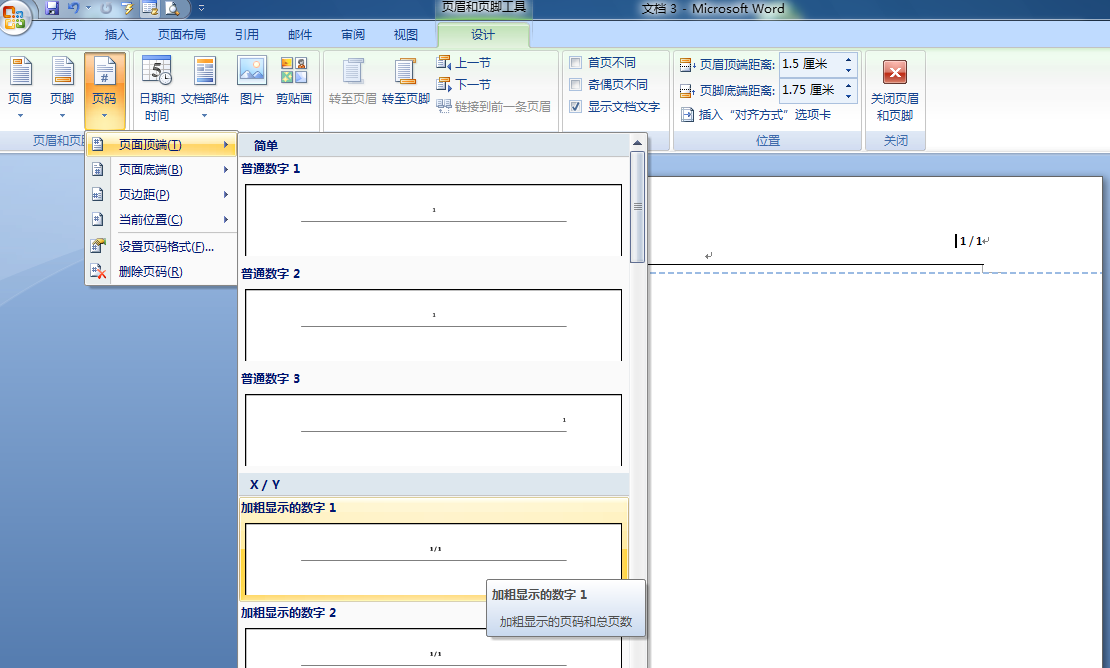Expand the 页眉 dropdown arrow

click(20, 115)
